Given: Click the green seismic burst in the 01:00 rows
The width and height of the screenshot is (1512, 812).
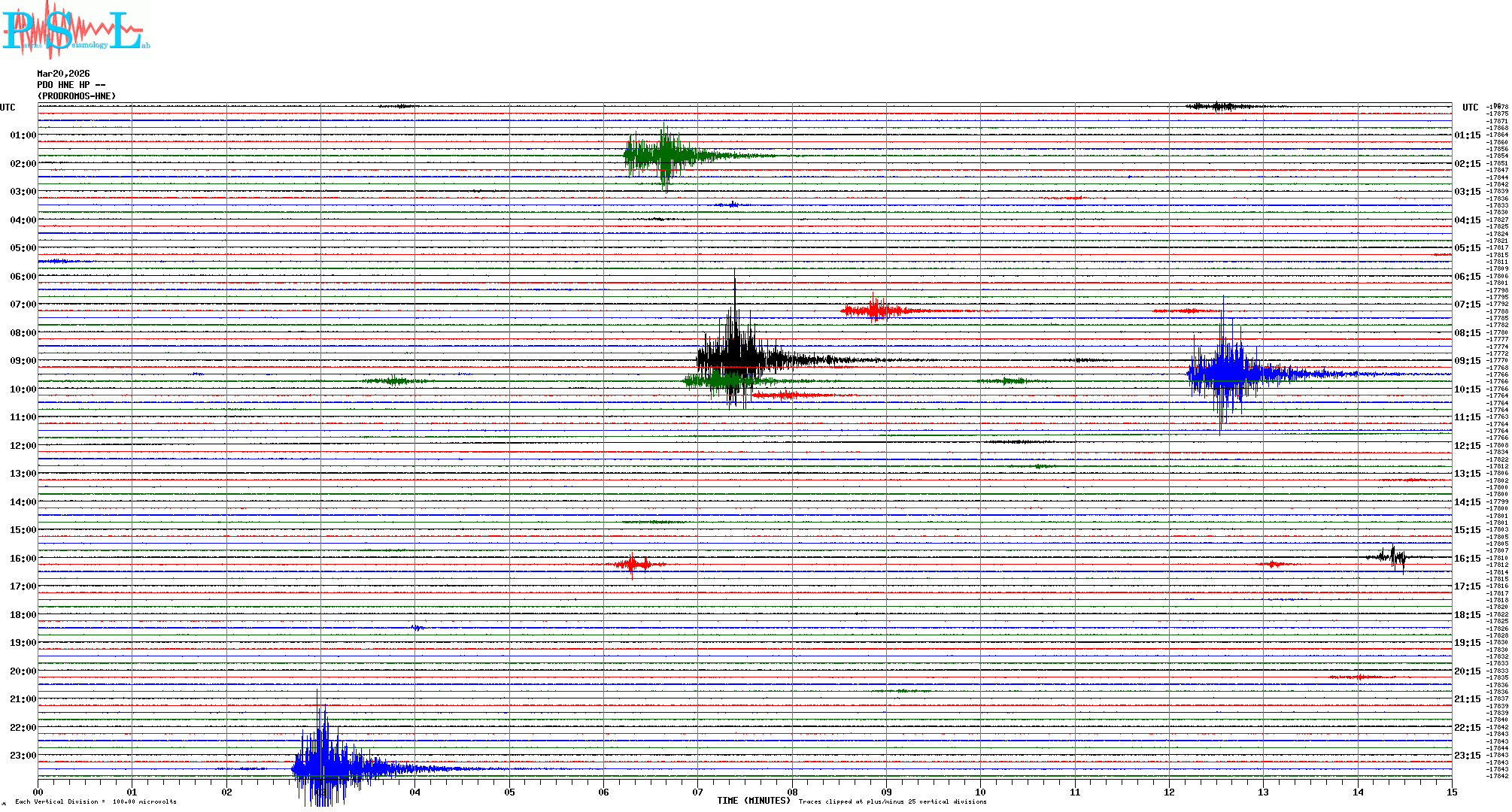Looking at the screenshot, I should click(x=662, y=156).
